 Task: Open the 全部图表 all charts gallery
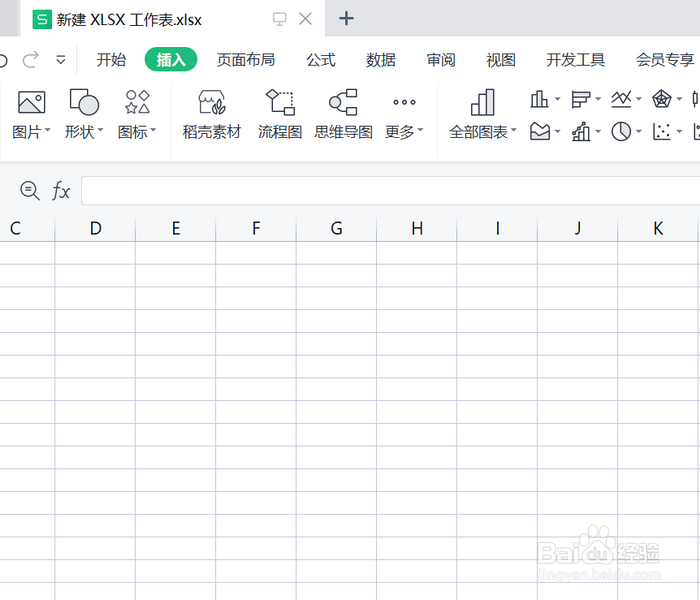coord(483,115)
